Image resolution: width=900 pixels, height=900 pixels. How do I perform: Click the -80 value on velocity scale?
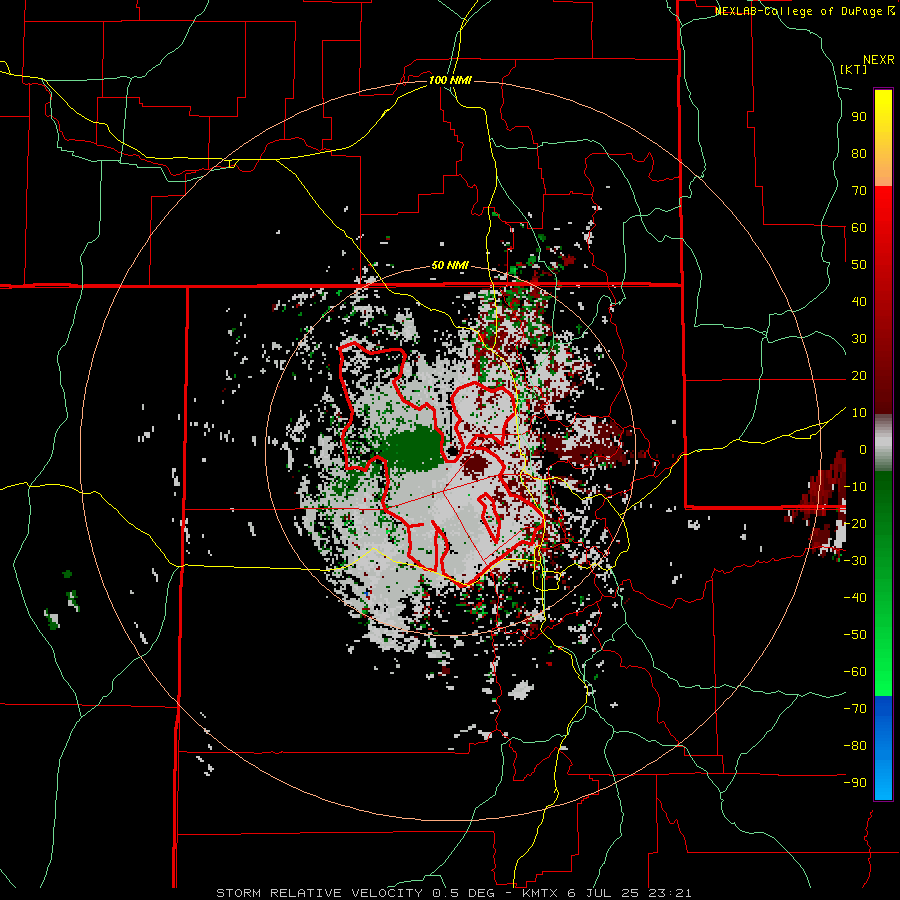point(855,746)
